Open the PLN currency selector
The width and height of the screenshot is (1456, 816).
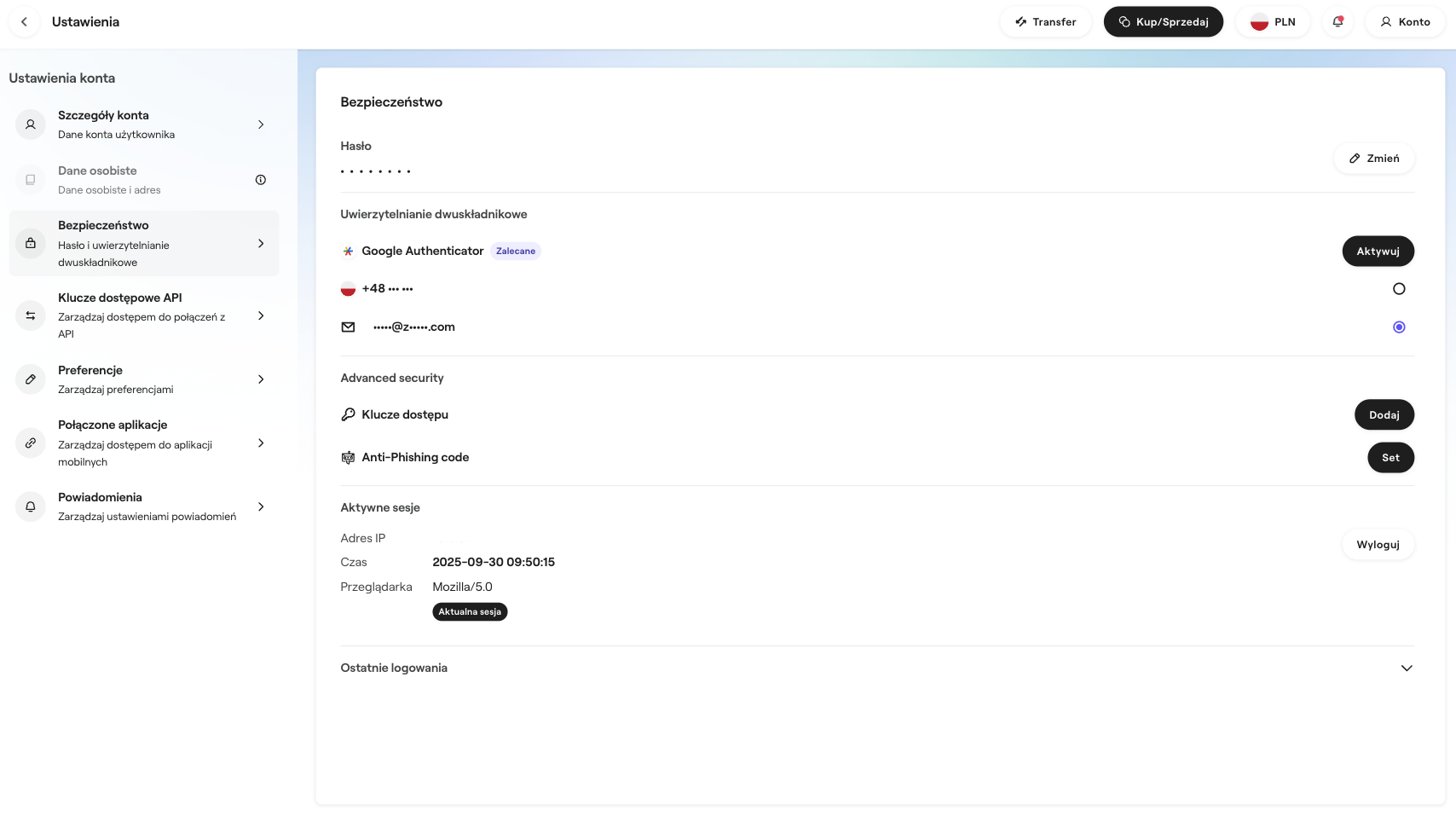click(x=1273, y=22)
